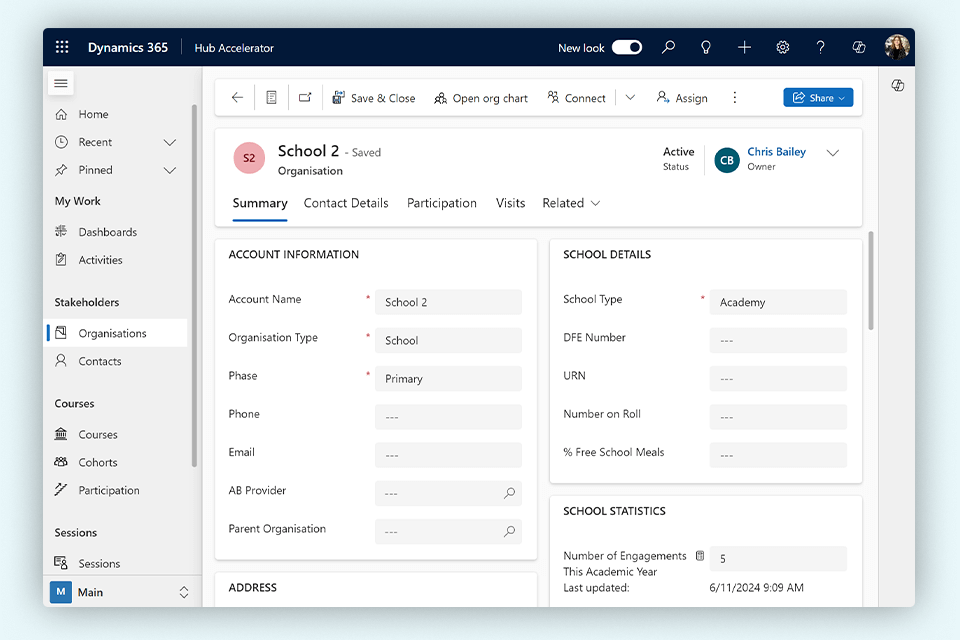Click the plus icon to create new record
The image size is (960, 640).
[744, 47]
